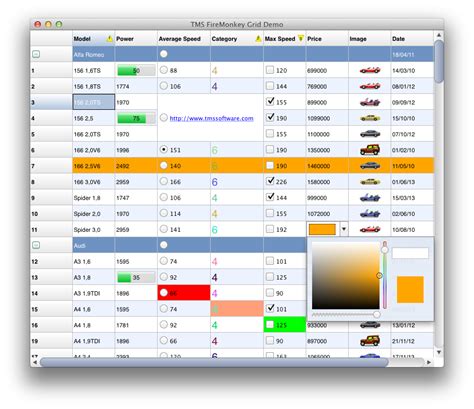
Task: Click the large orange color preview swatch
Action: pos(410,289)
